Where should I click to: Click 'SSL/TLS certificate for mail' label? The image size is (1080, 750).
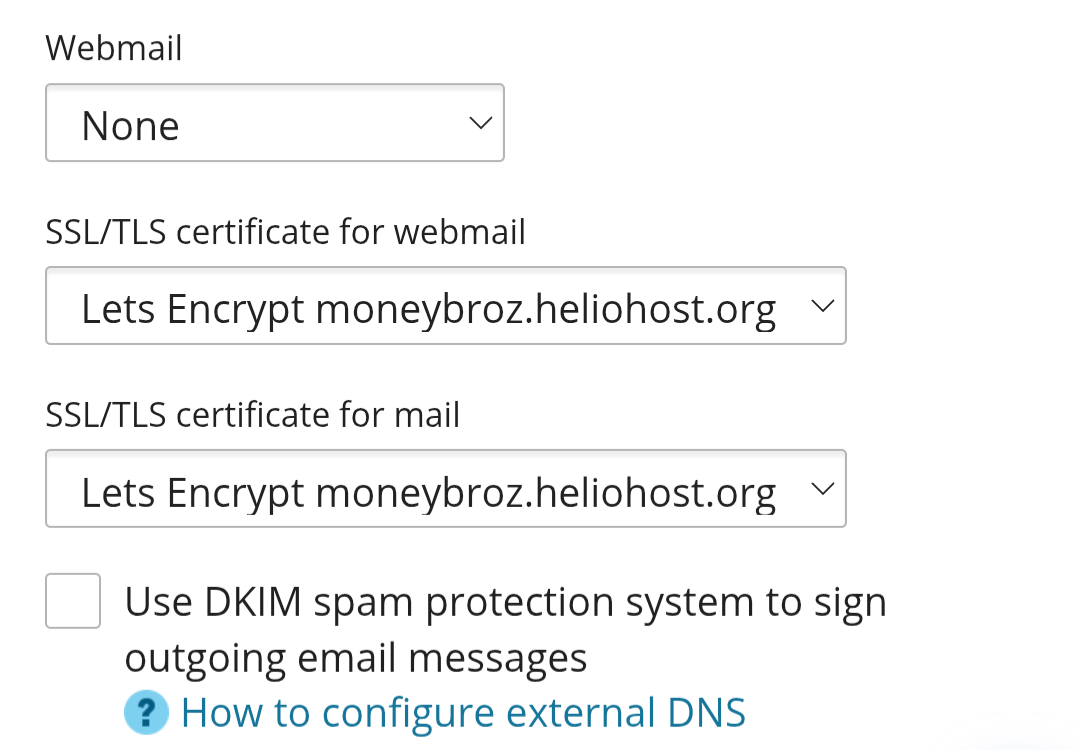[252, 415]
